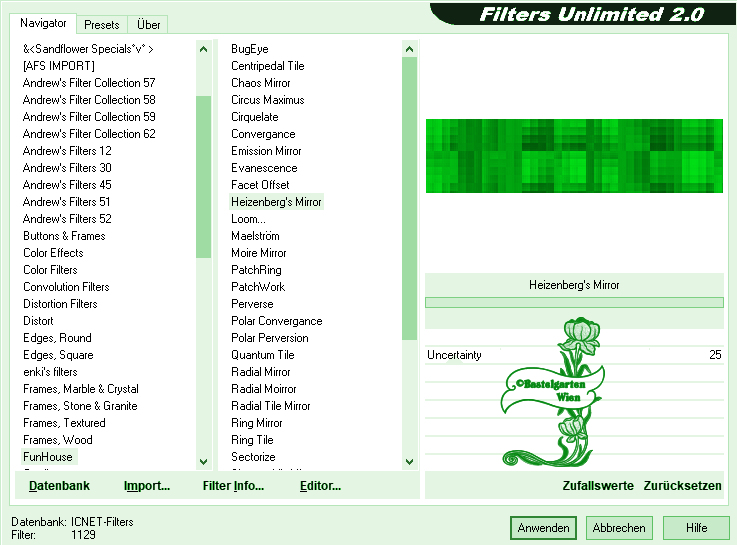
Task: Click the category list scrollbar thumb
Action: click(x=204, y=177)
